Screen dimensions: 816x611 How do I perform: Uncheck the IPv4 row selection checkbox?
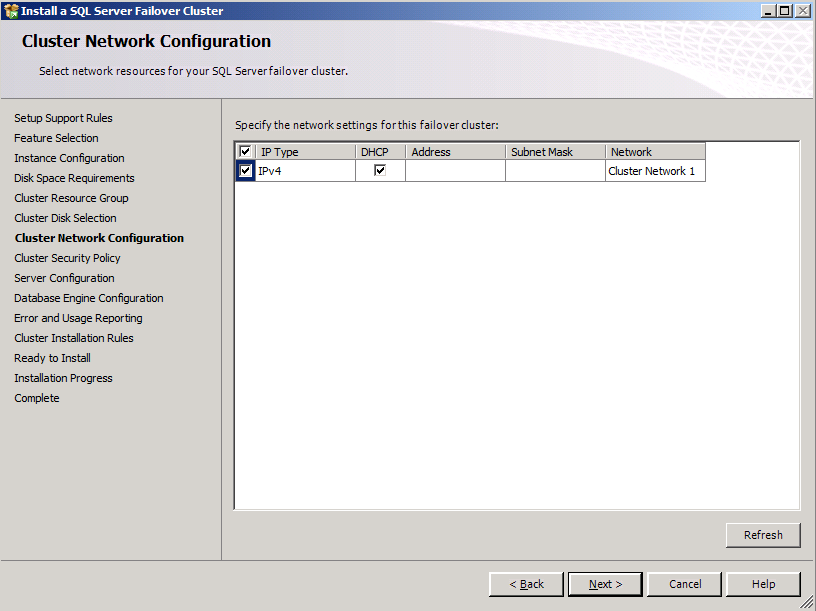pyautogui.click(x=245, y=170)
